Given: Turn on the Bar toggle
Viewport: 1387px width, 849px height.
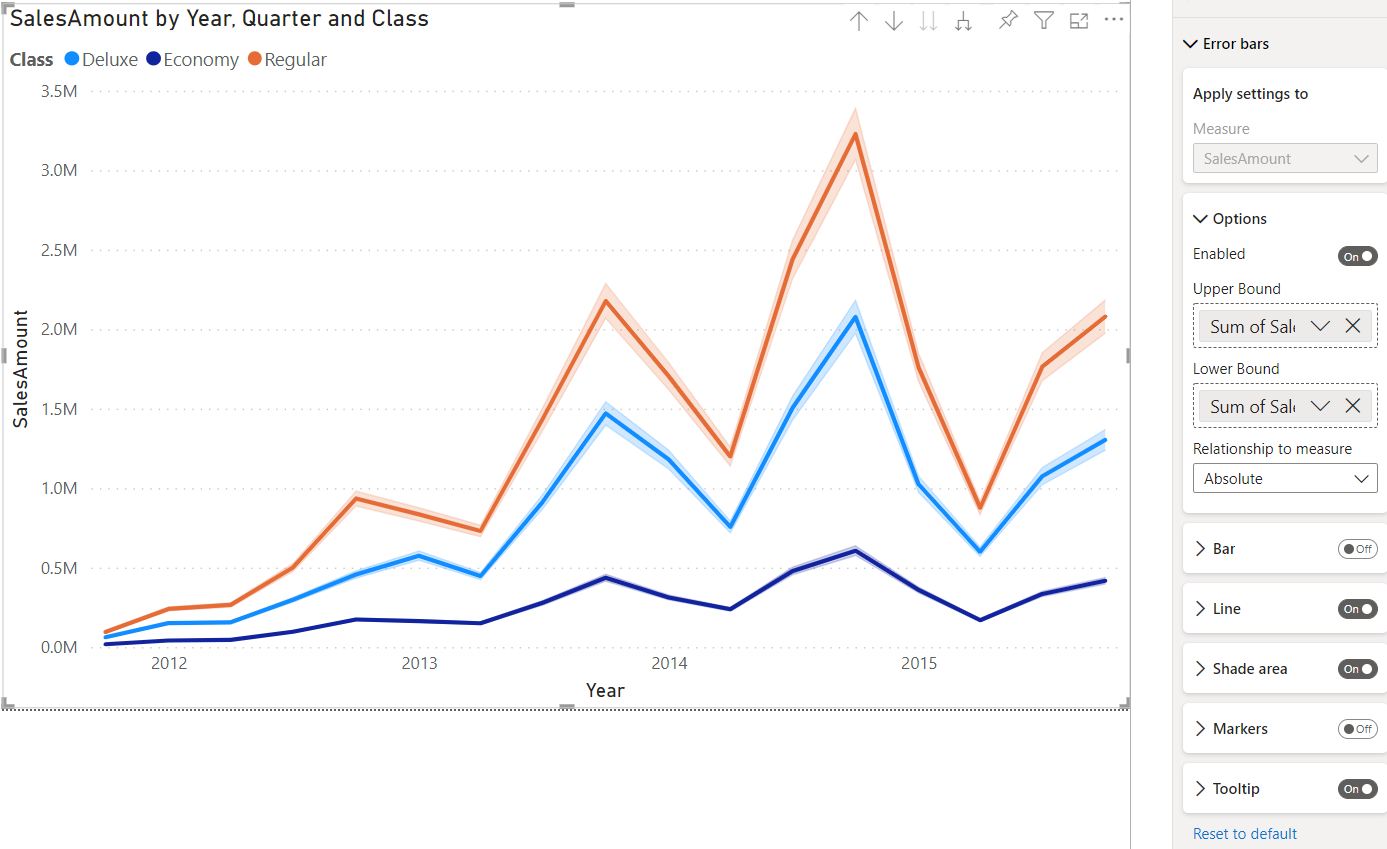Looking at the screenshot, I should tap(1357, 549).
